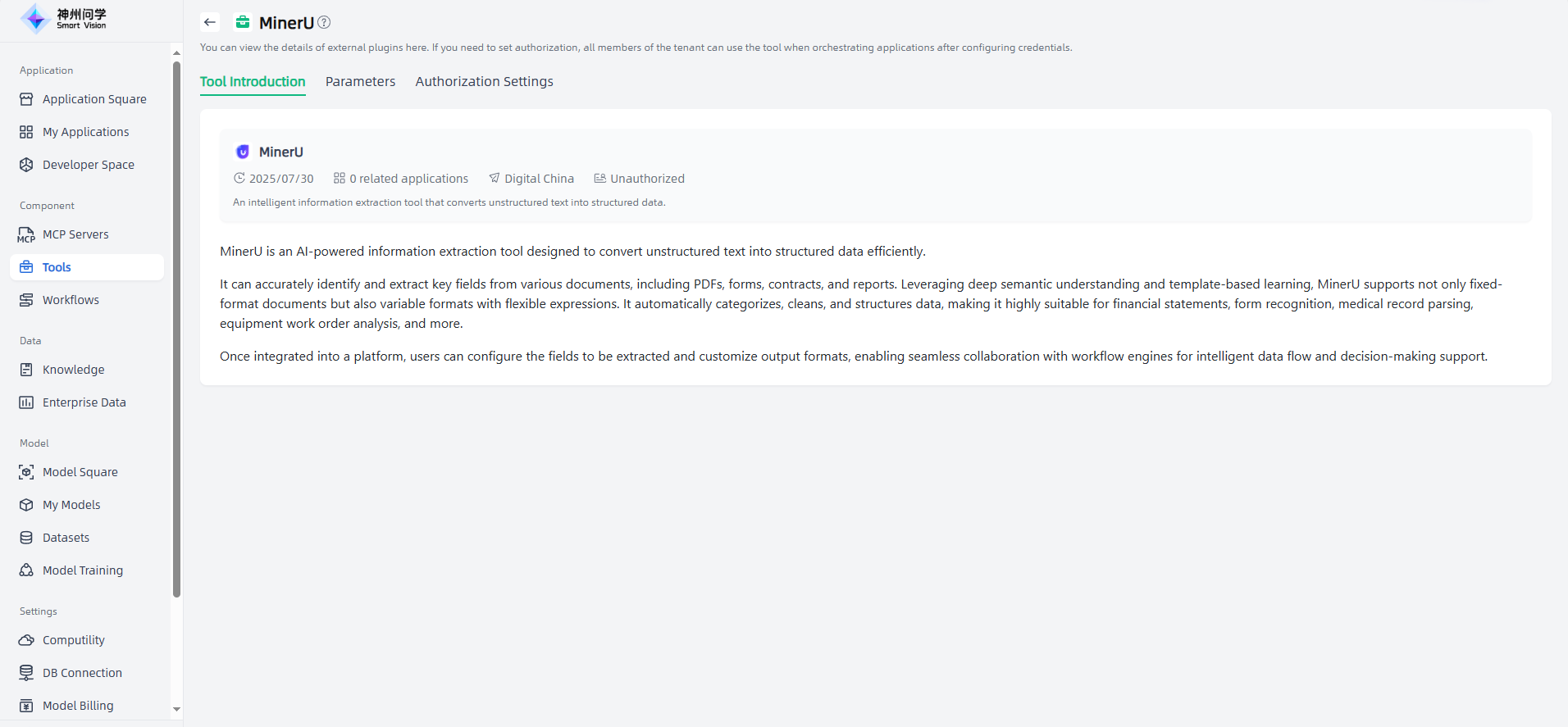Navigate to Computility settings
The height and width of the screenshot is (727, 1568).
(73, 640)
